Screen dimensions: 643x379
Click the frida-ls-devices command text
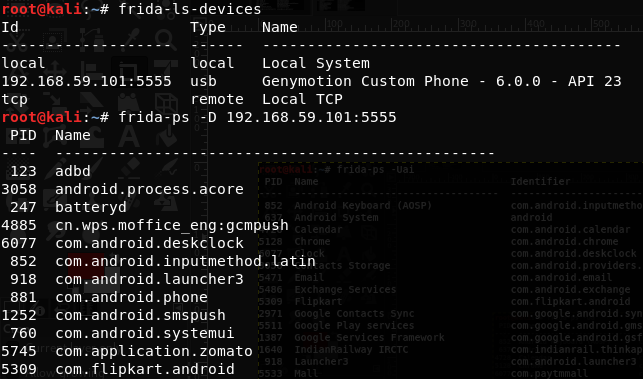click(190, 9)
